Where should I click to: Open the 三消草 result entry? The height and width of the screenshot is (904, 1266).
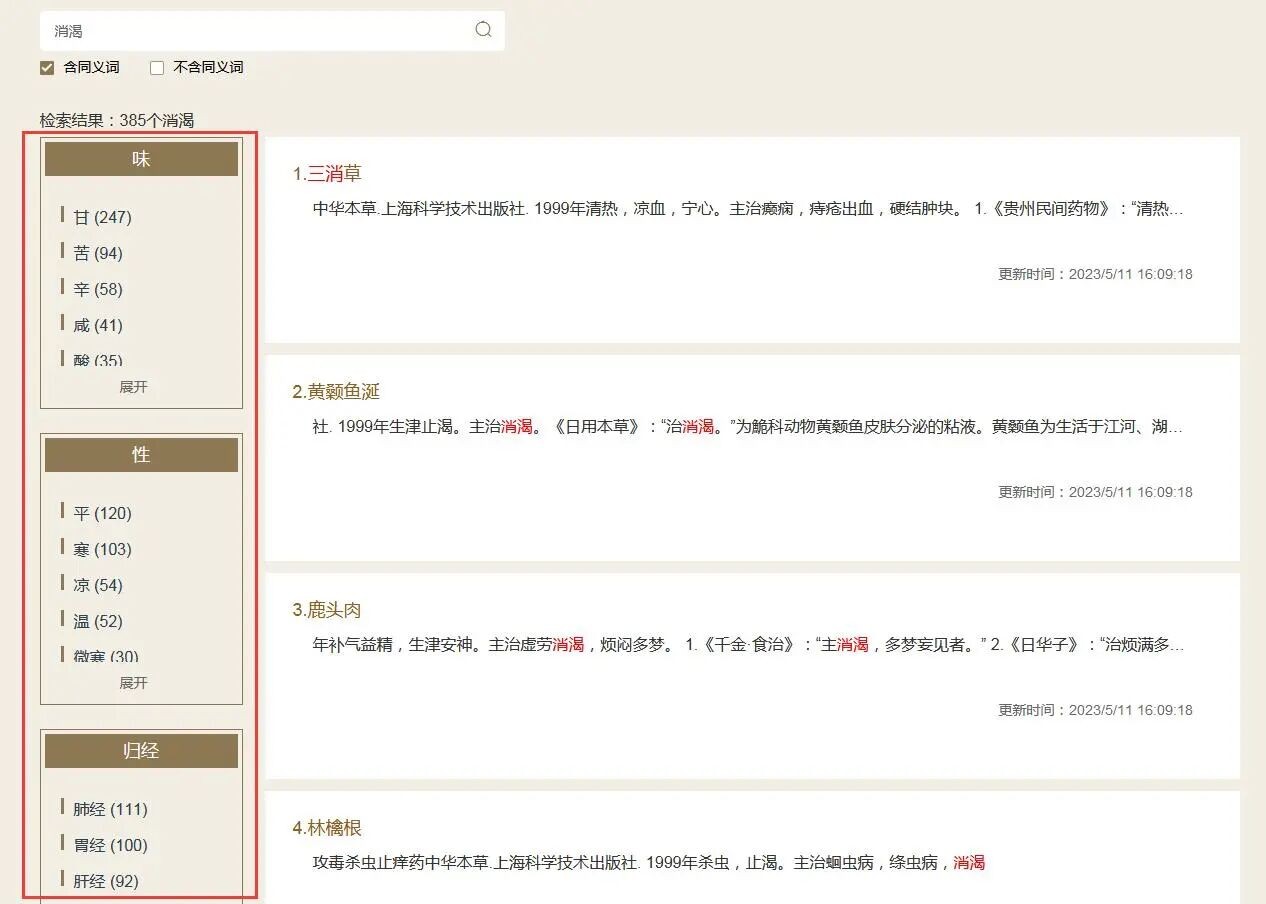click(x=333, y=174)
